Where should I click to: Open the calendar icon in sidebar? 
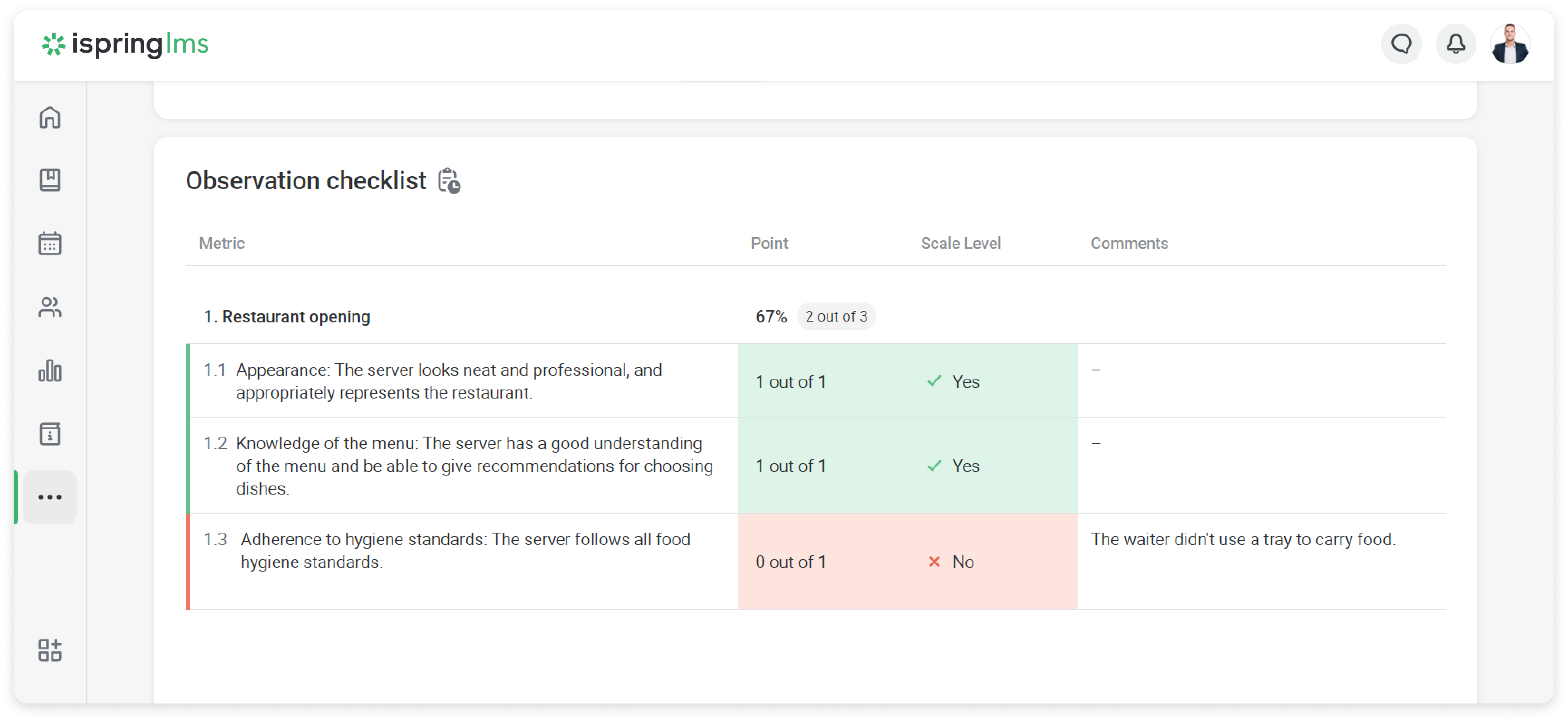pyautogui.click(x=49, y=243)
